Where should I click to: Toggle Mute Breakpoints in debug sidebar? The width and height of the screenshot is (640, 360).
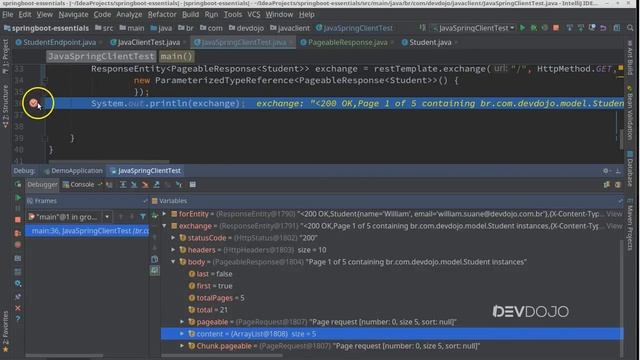click(18, 245)
